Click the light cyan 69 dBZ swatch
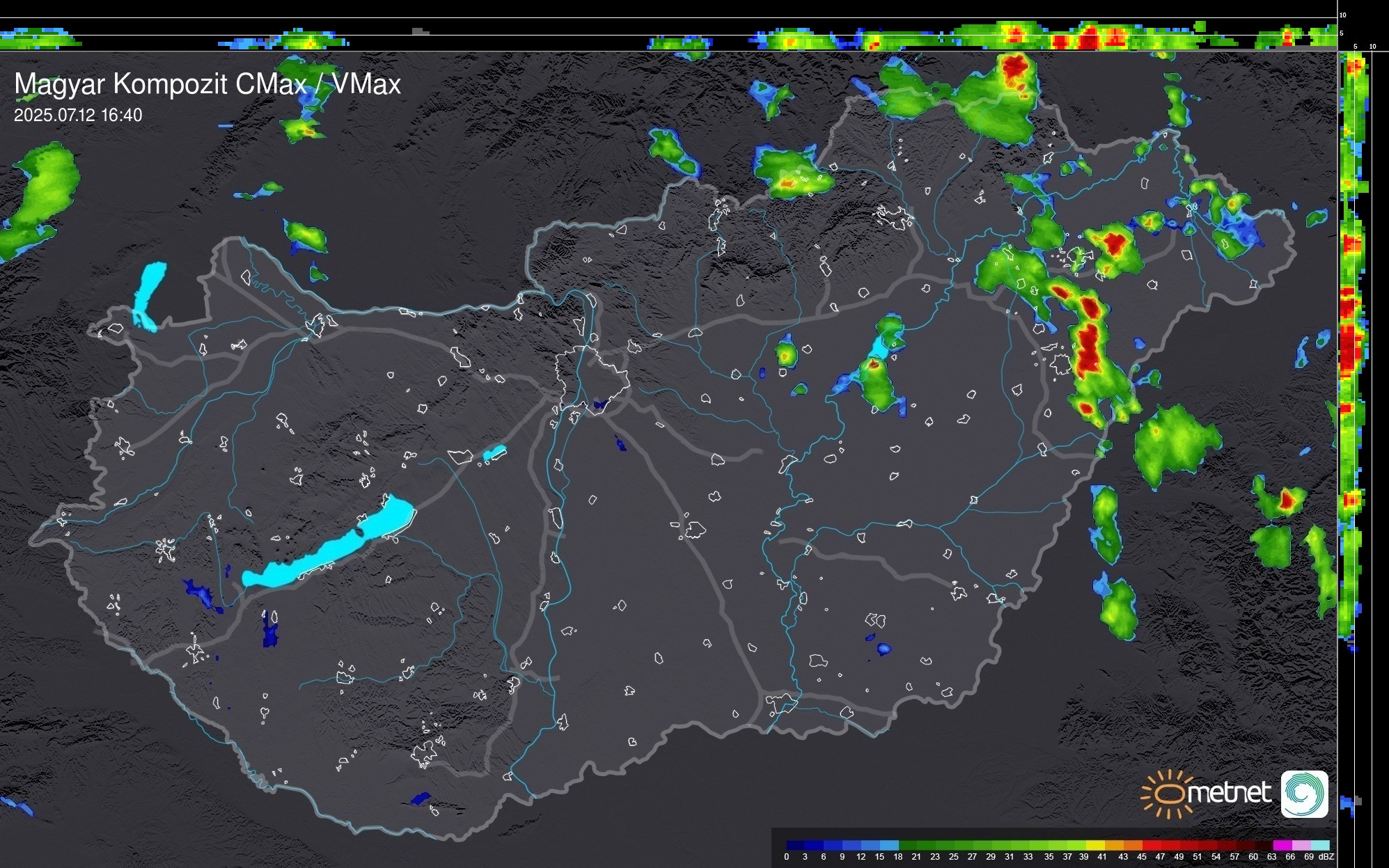1389x868 pixels. click(x=1319, y=845)
